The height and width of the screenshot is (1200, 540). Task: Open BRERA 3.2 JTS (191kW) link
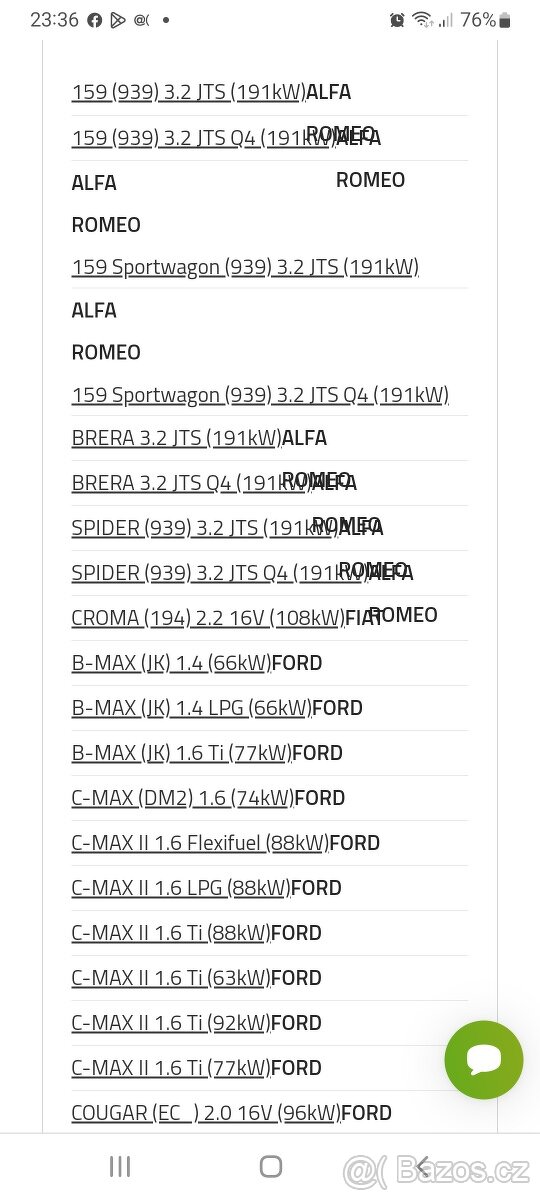click(x=177, y=438)
